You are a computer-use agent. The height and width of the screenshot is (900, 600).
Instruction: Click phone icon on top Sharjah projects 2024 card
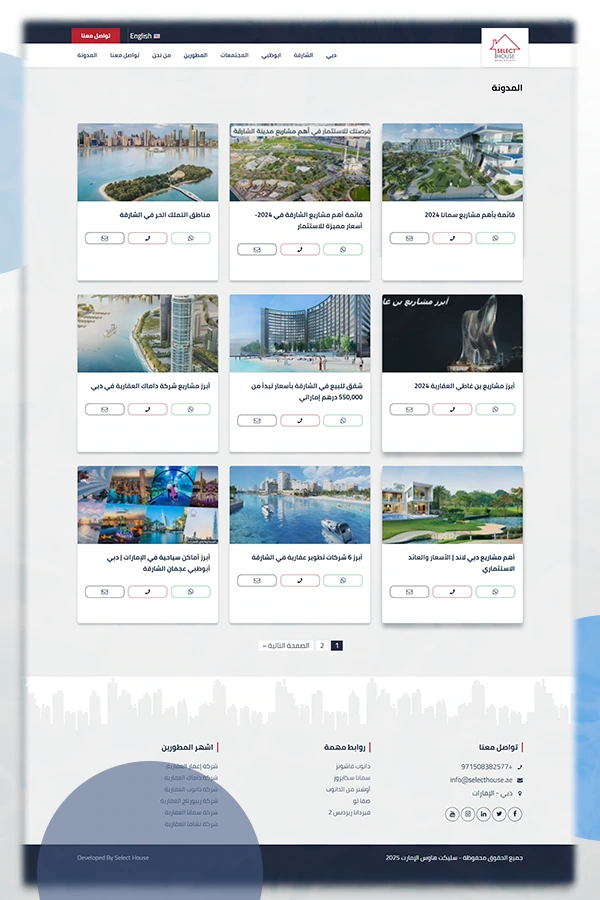(x=300, y=250)
